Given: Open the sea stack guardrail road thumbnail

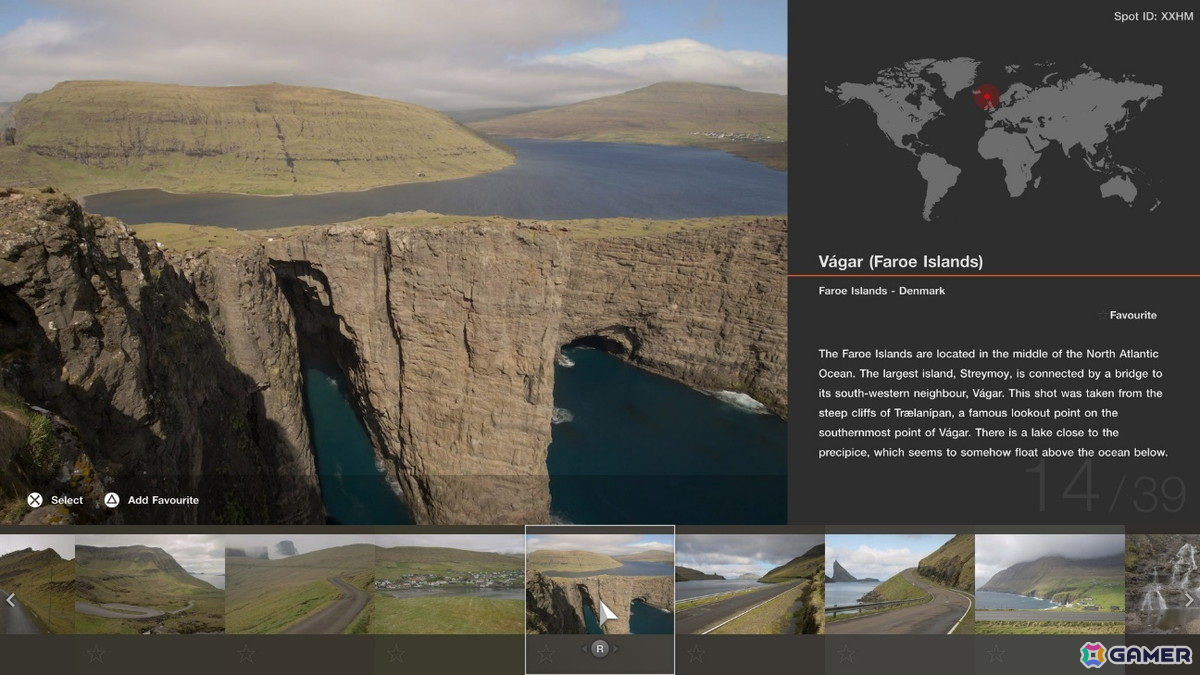Looking at the screenshot, I should [x=900, y=584].
